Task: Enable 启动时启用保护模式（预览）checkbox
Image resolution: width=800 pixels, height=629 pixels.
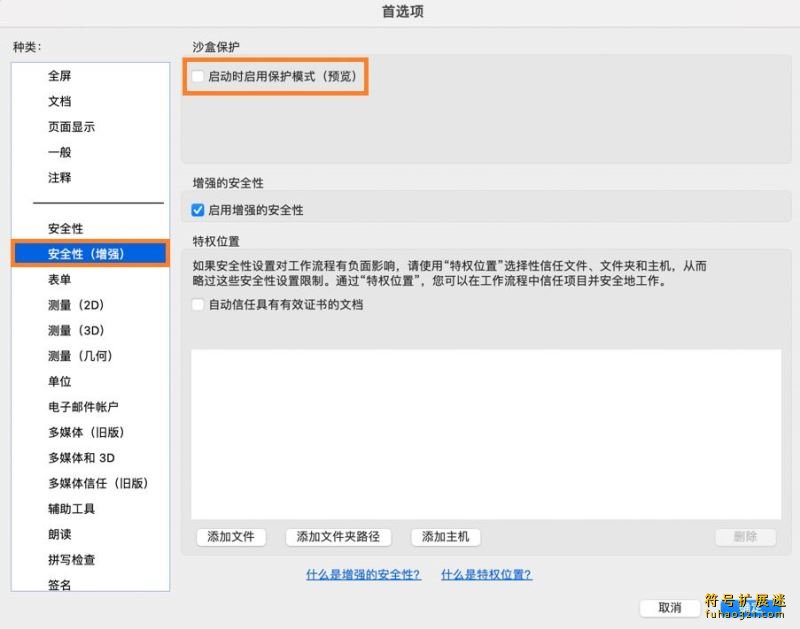Action: click(197, 77)
